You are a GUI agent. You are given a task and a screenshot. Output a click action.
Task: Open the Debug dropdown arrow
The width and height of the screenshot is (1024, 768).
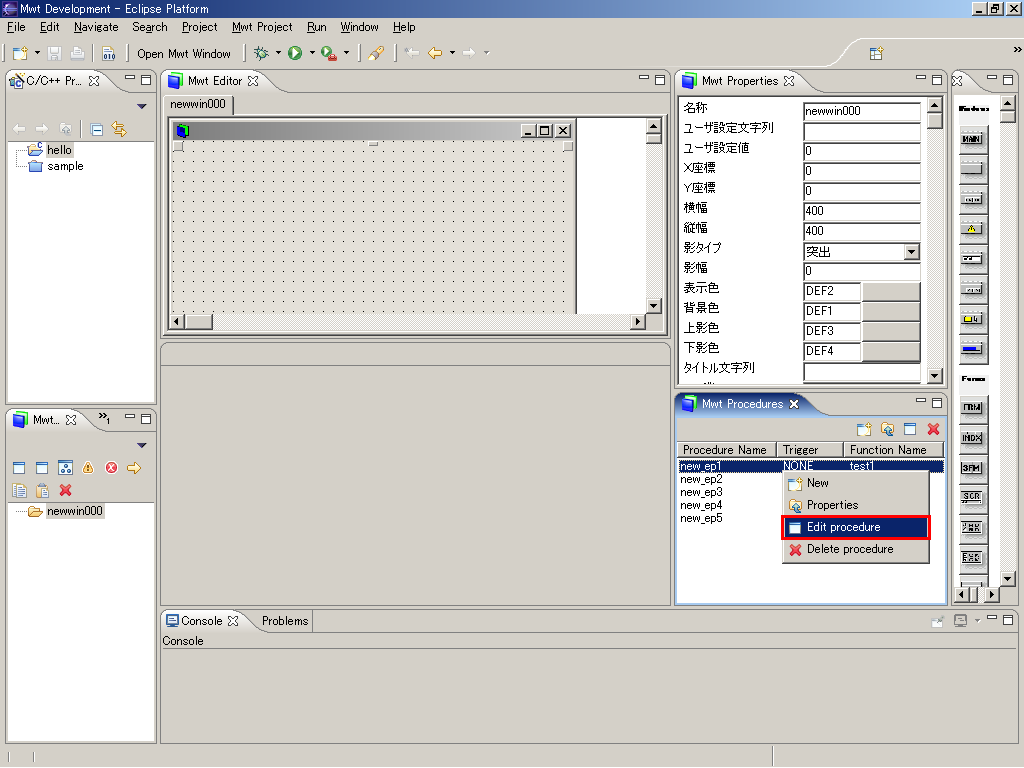[x=278, y=53]
